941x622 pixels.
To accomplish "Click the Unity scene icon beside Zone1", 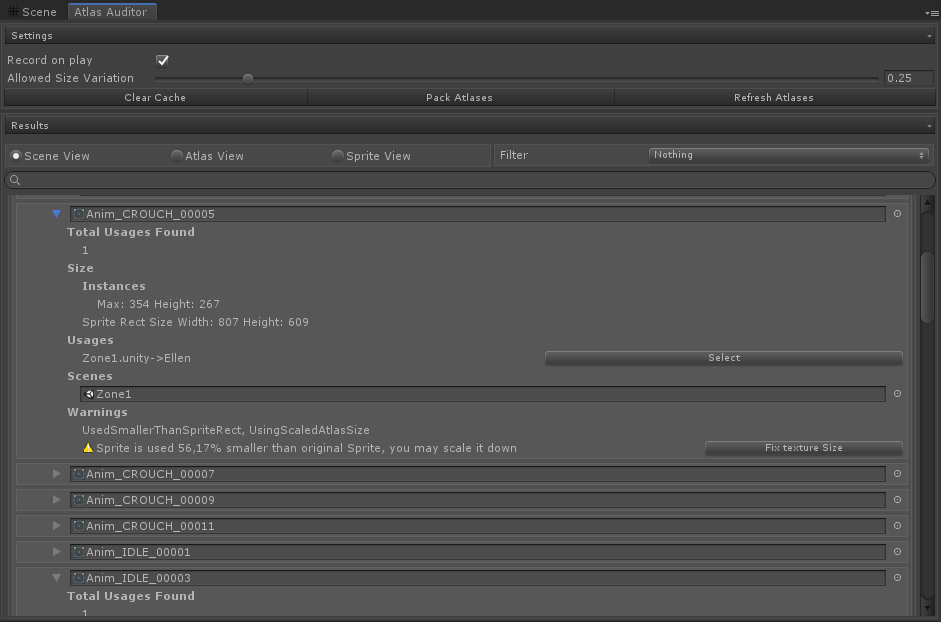I will point(90,394).
